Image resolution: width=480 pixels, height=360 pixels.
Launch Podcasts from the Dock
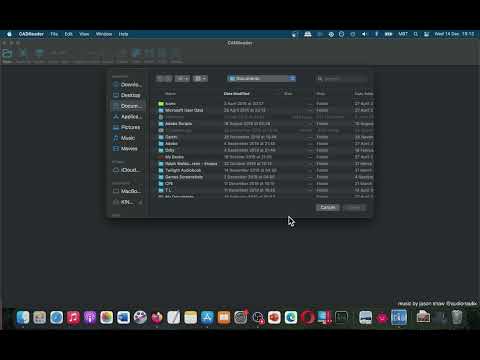coord(90,317)
